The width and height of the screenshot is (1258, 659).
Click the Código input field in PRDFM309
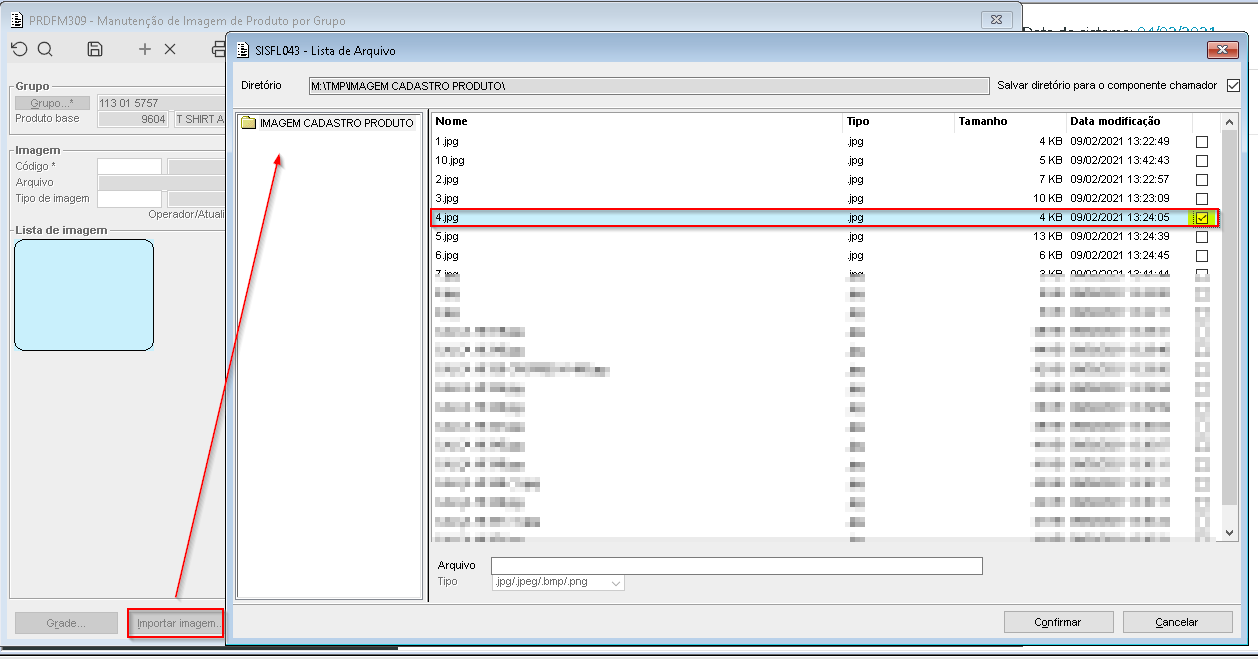[129, 166]
